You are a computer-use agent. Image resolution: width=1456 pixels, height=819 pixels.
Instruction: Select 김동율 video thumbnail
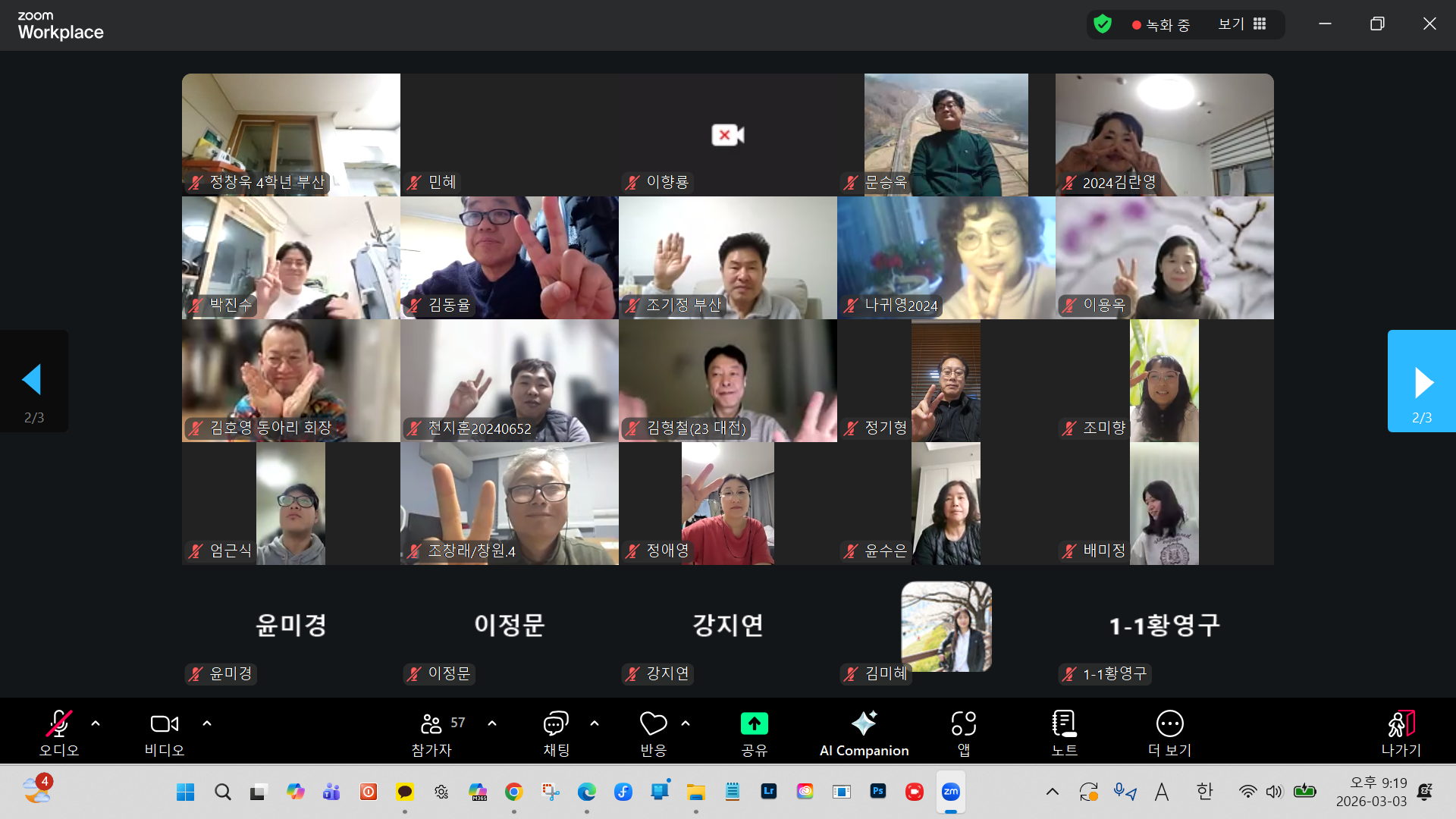pos(509,258)
